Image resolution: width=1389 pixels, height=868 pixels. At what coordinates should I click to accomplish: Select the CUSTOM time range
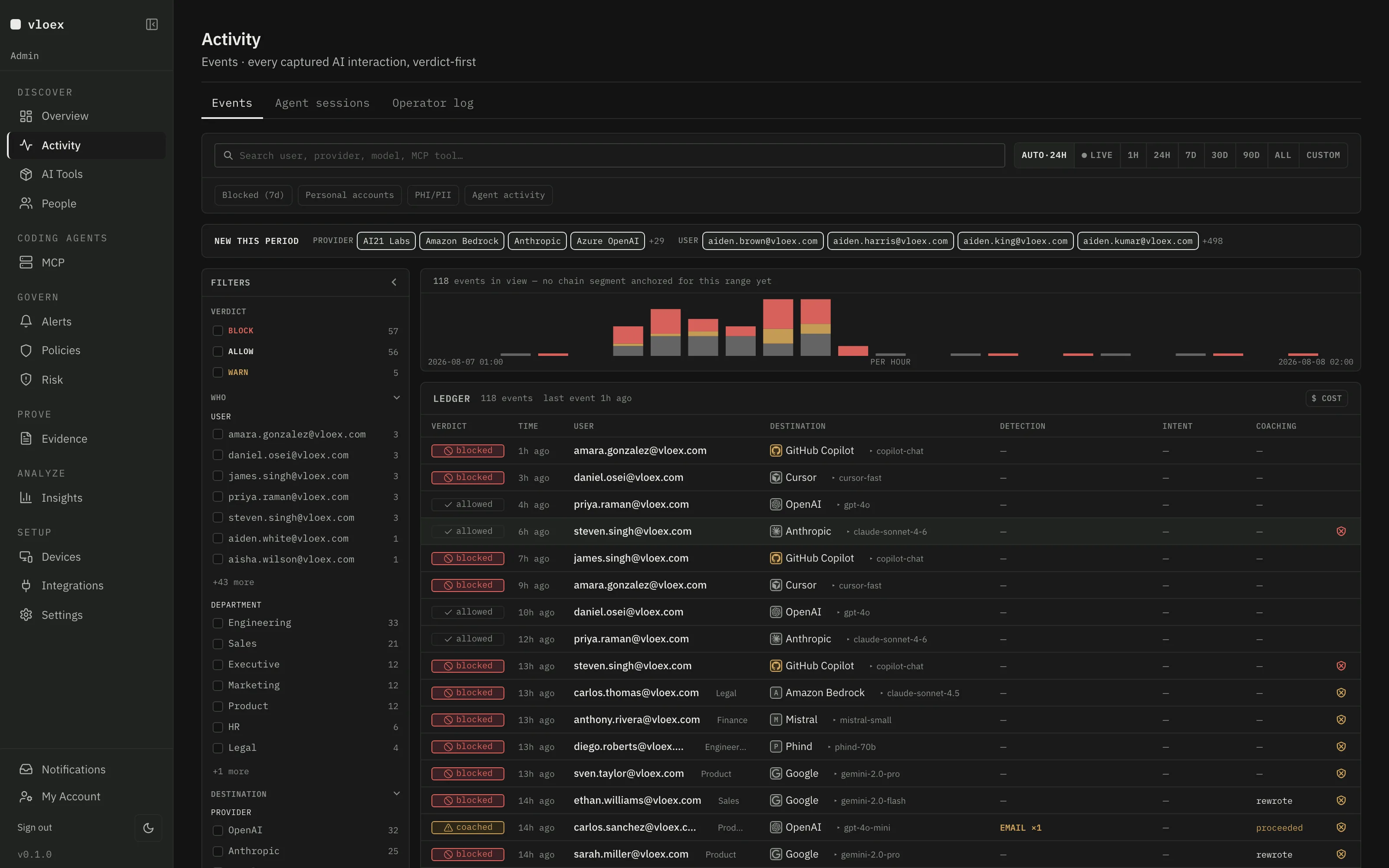coord(1323,155)
